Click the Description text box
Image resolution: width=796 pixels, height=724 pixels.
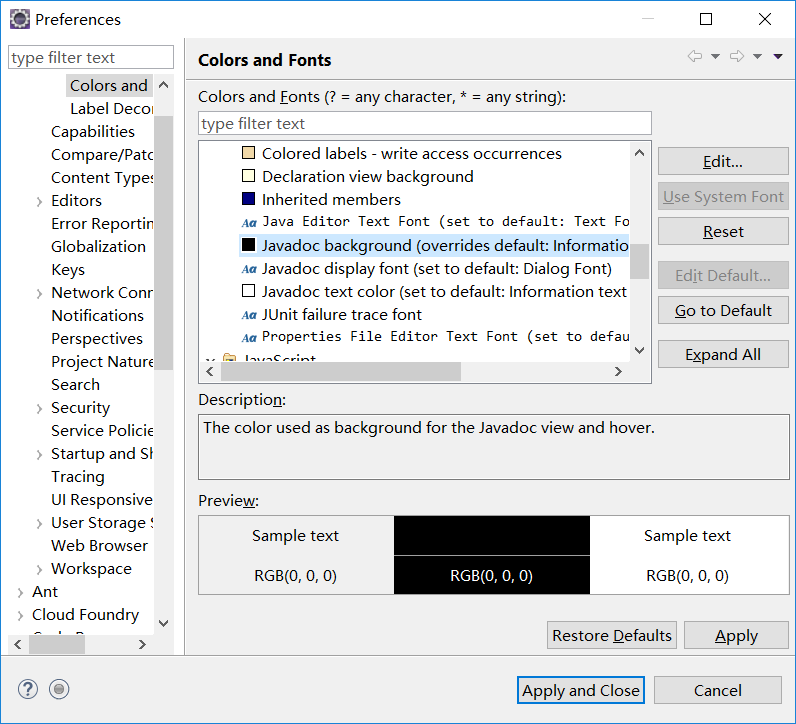493,447
